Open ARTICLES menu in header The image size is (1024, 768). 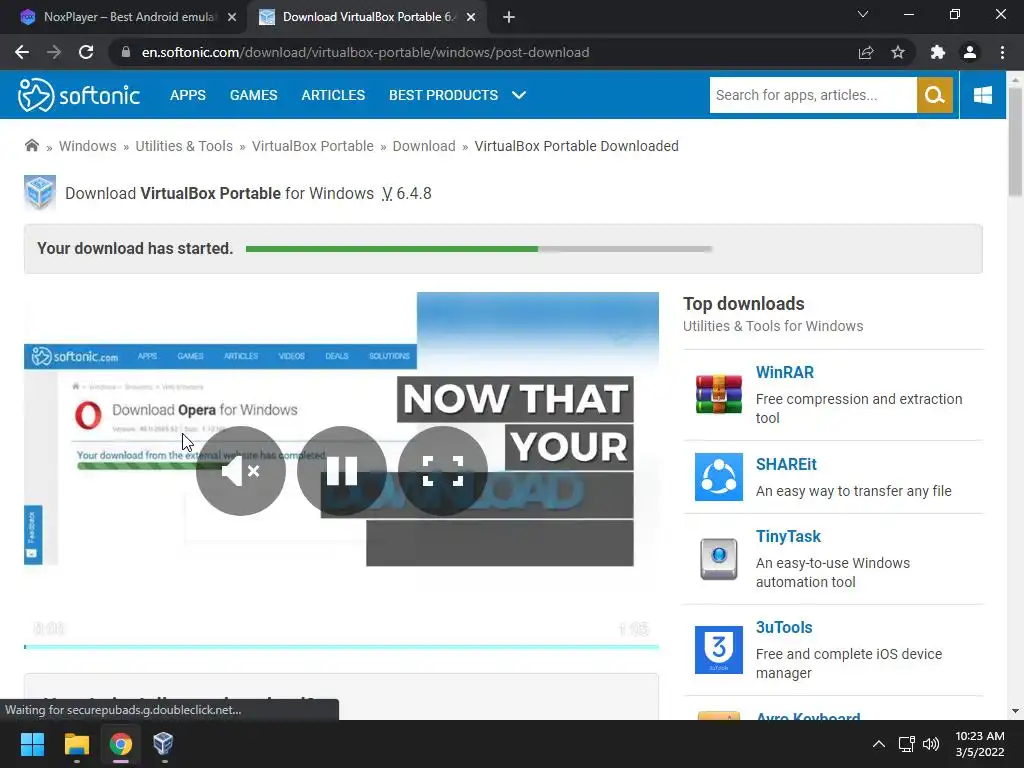point(333,95)
